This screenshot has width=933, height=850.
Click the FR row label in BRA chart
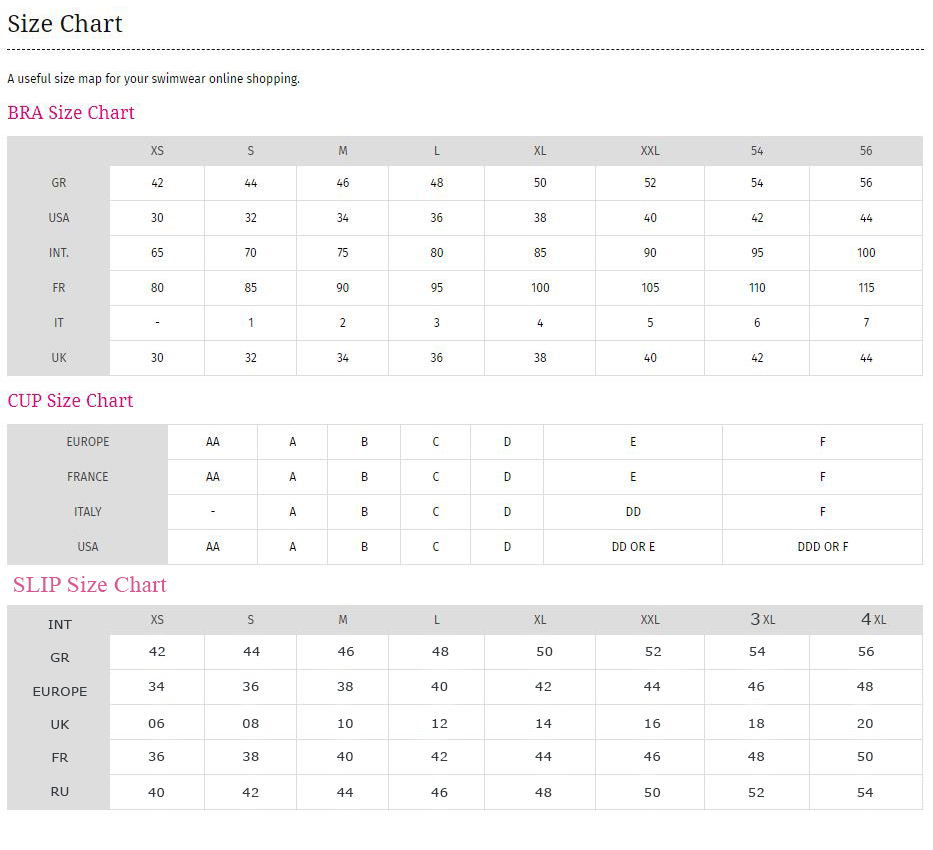58,288
